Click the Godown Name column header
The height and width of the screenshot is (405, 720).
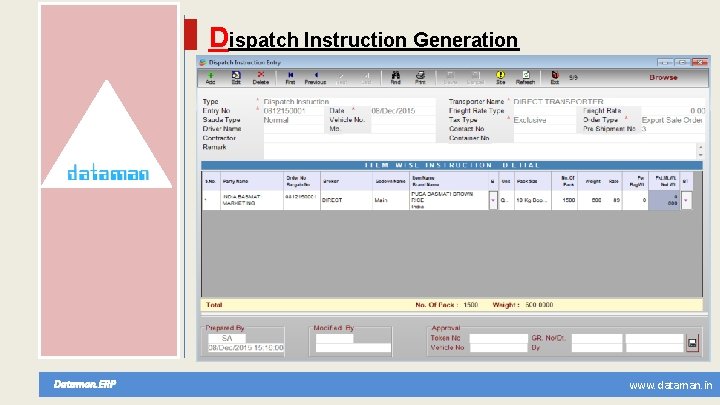[x=391, y=181]
